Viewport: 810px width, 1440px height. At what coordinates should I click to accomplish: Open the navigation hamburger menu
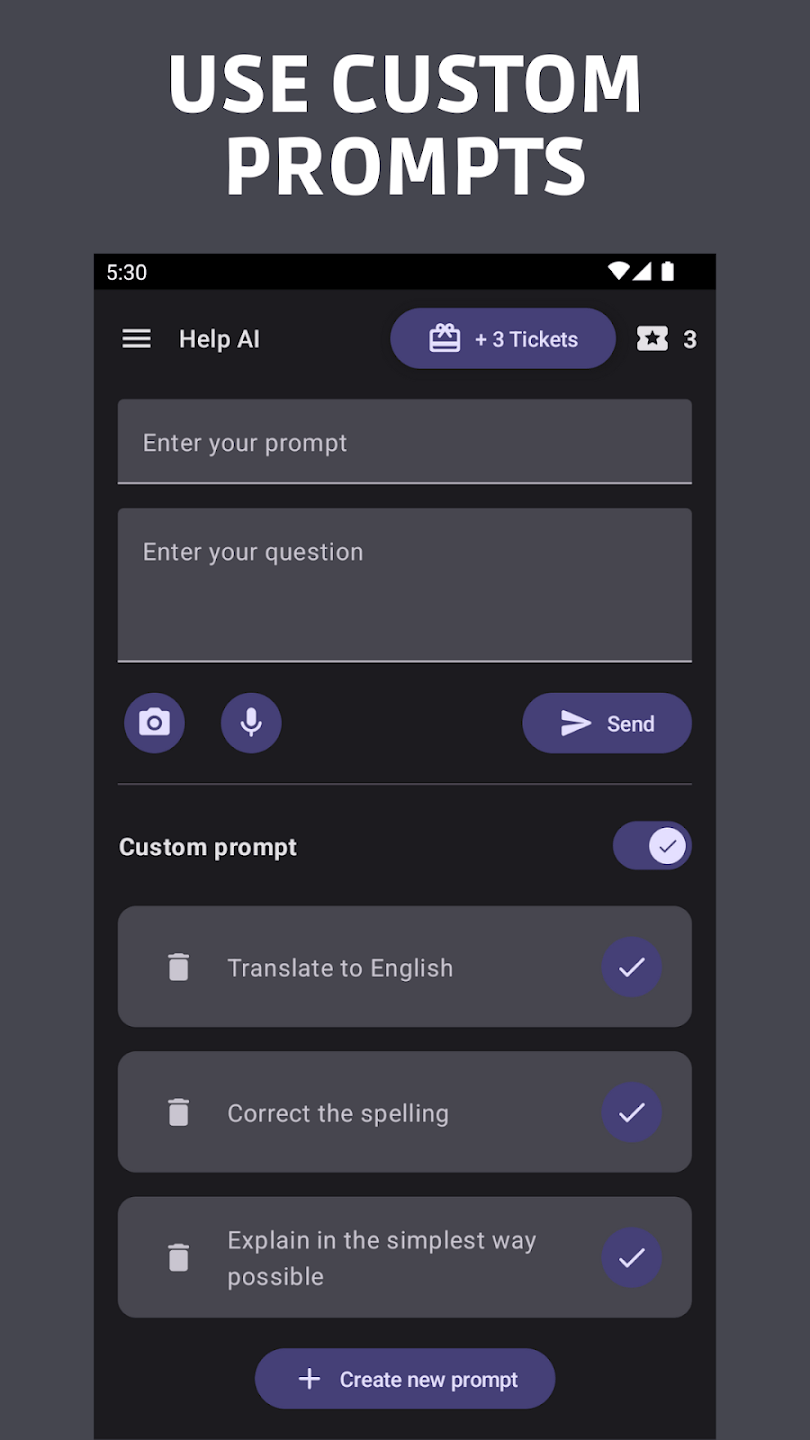(x=136, y=339)
